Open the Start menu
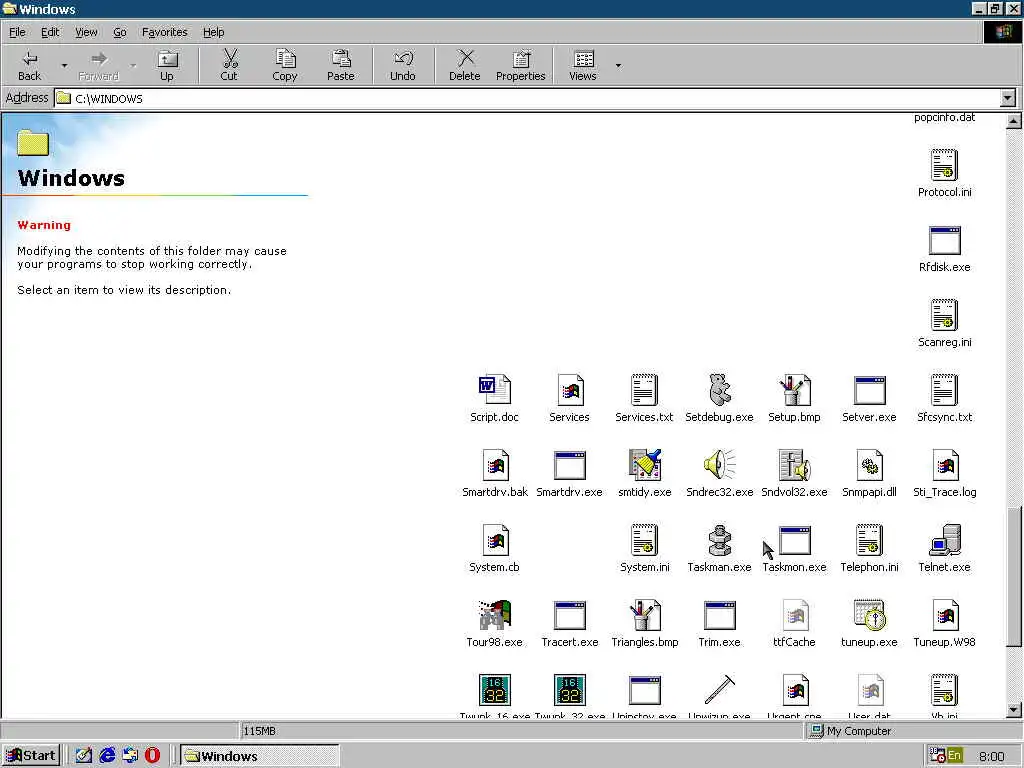 tap(31, 756)
